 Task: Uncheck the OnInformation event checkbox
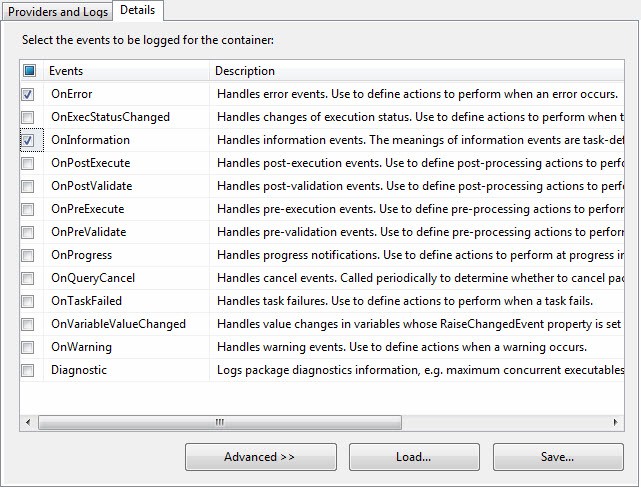28,140
